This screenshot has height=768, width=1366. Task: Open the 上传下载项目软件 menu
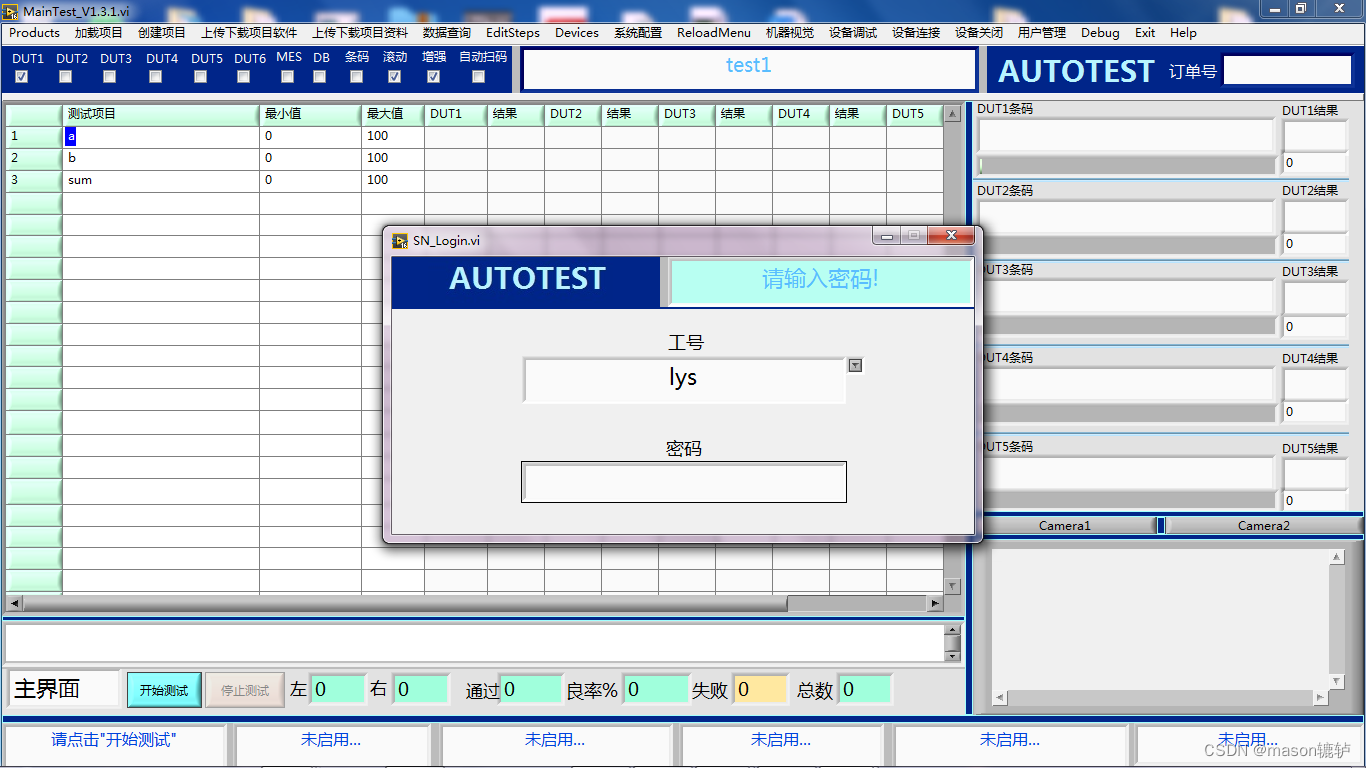pos(249,33)
